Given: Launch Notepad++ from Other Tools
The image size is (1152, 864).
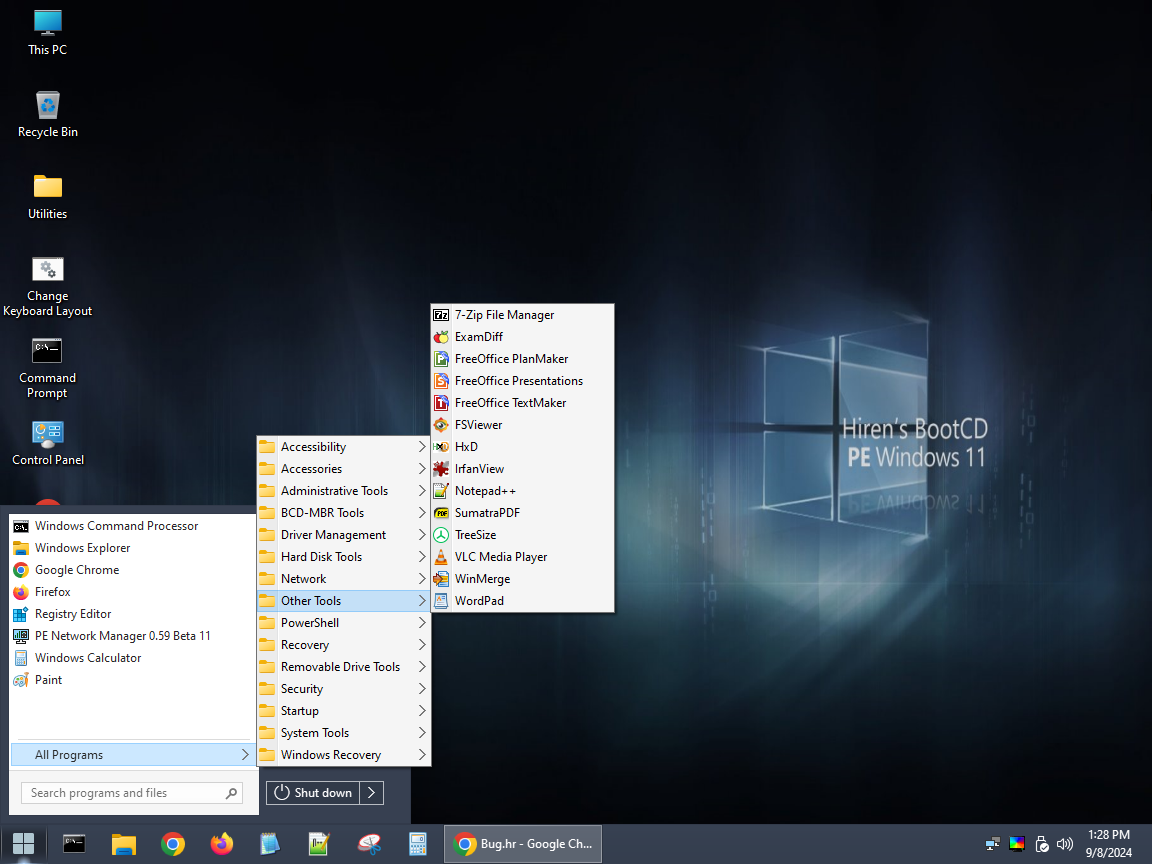Looking at the screenshot, I should coord(485,491).
